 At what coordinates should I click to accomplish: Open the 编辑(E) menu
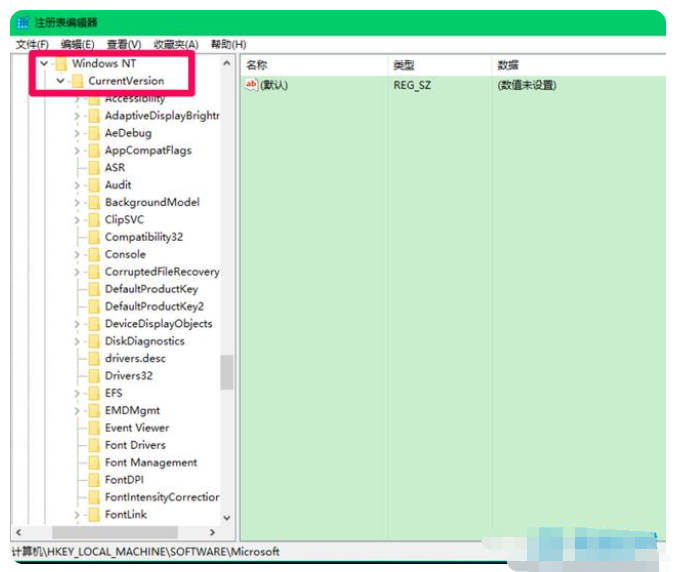77,45
